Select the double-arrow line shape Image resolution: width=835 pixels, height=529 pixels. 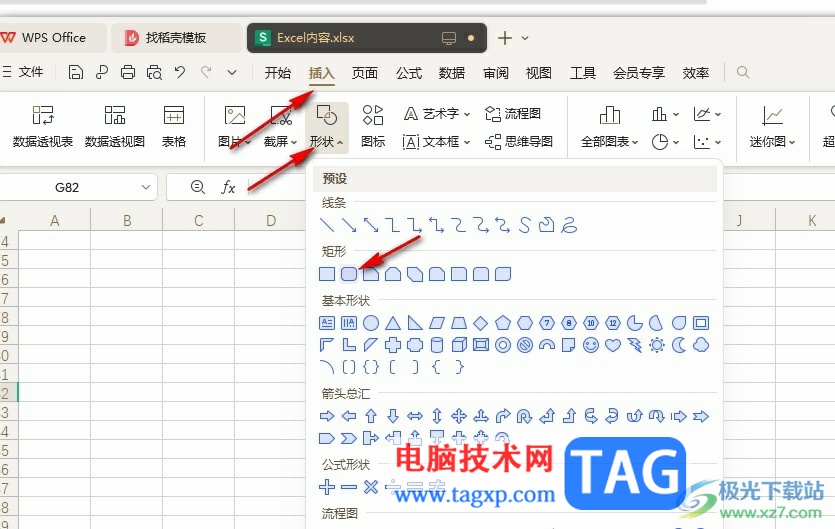(x=371, y=225)
